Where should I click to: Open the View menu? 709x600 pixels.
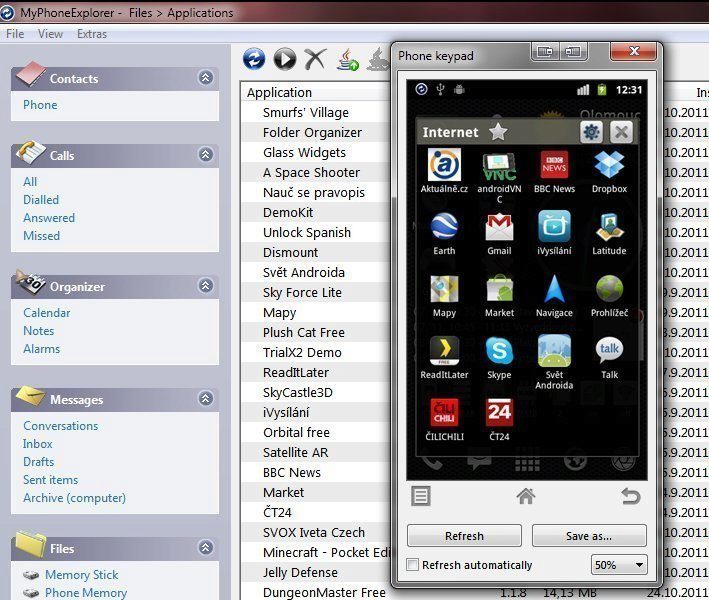(50, 34)
